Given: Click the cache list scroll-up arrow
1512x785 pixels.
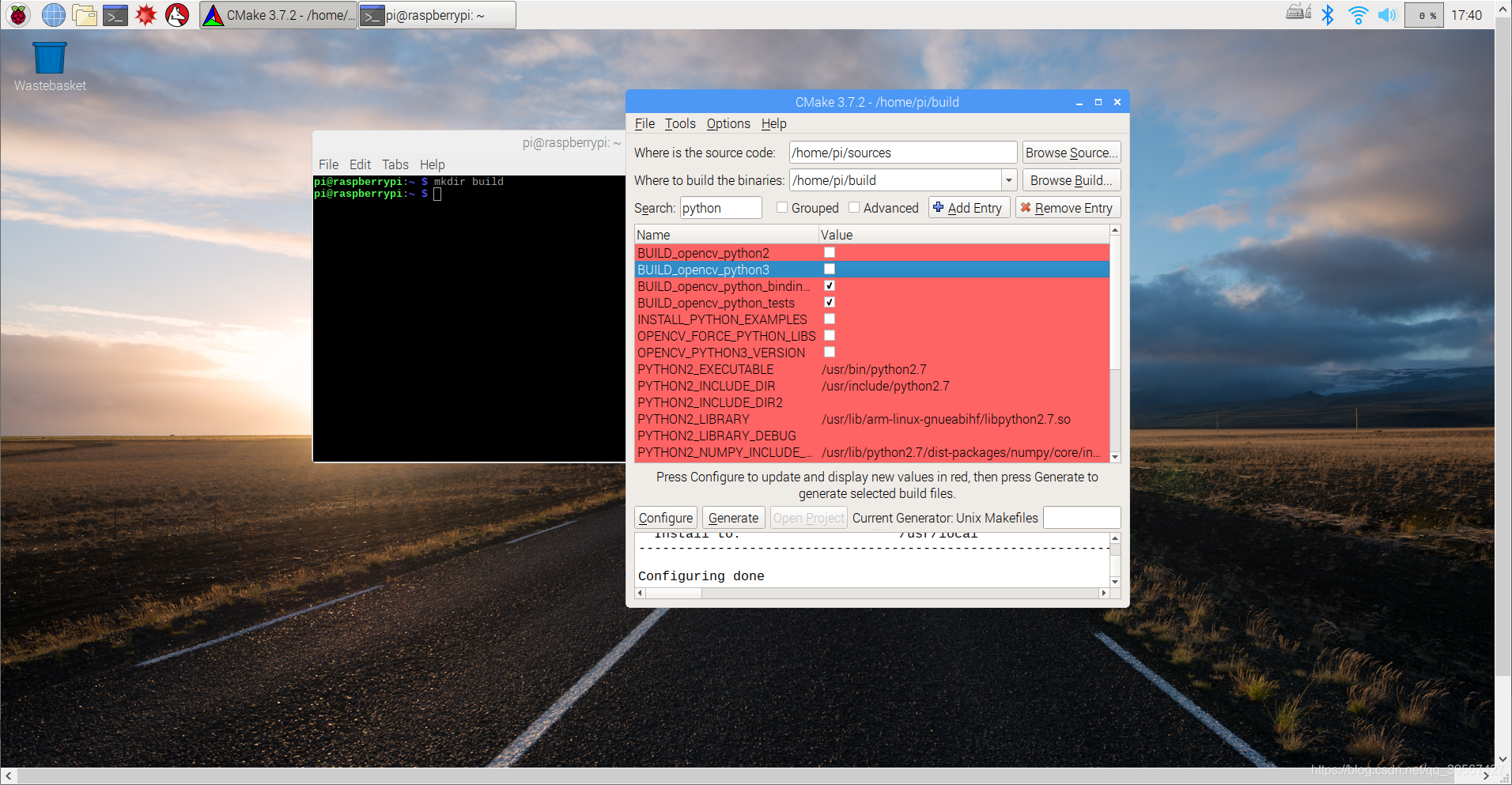Looking at the screenshot, I should (x=1115, y=230).
